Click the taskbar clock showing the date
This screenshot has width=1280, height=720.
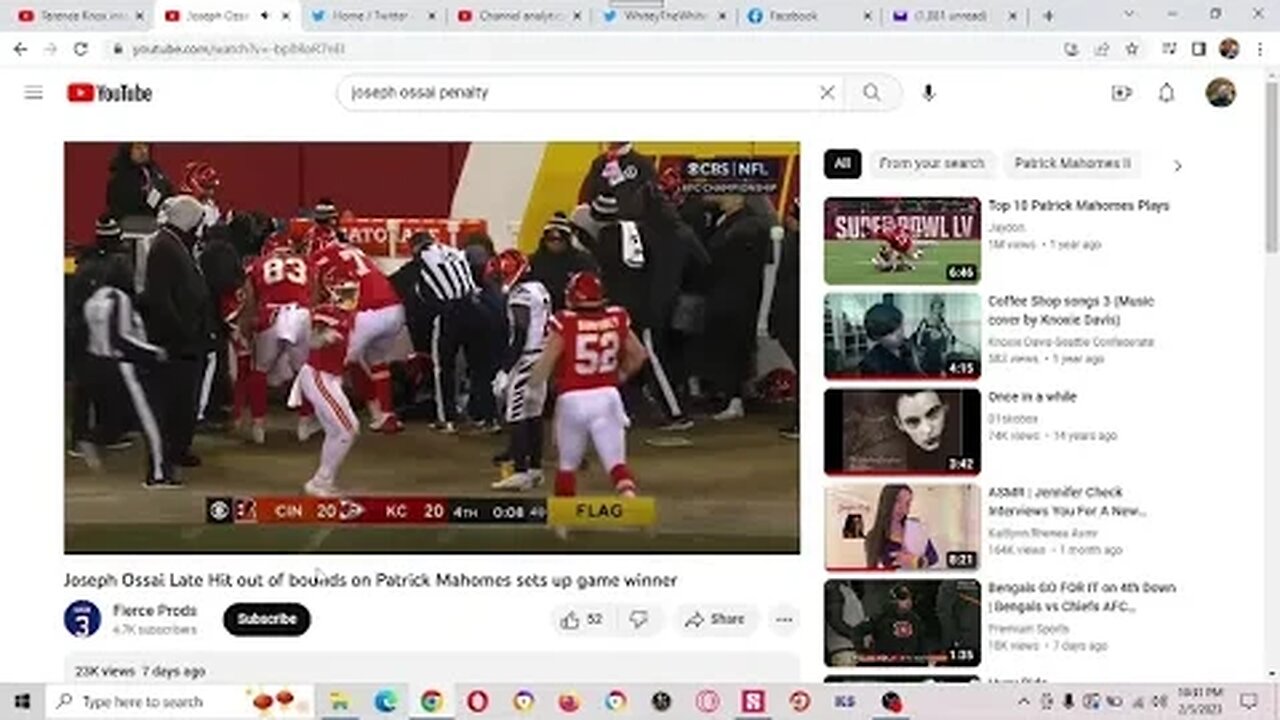1201,702
